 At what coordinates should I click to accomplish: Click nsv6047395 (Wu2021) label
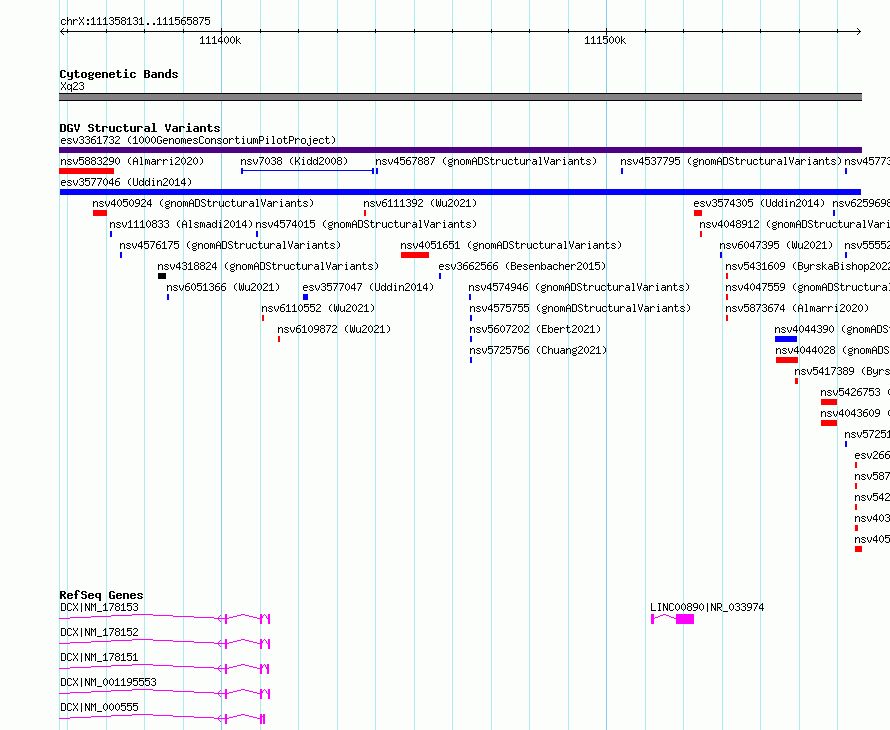[776, 245]
